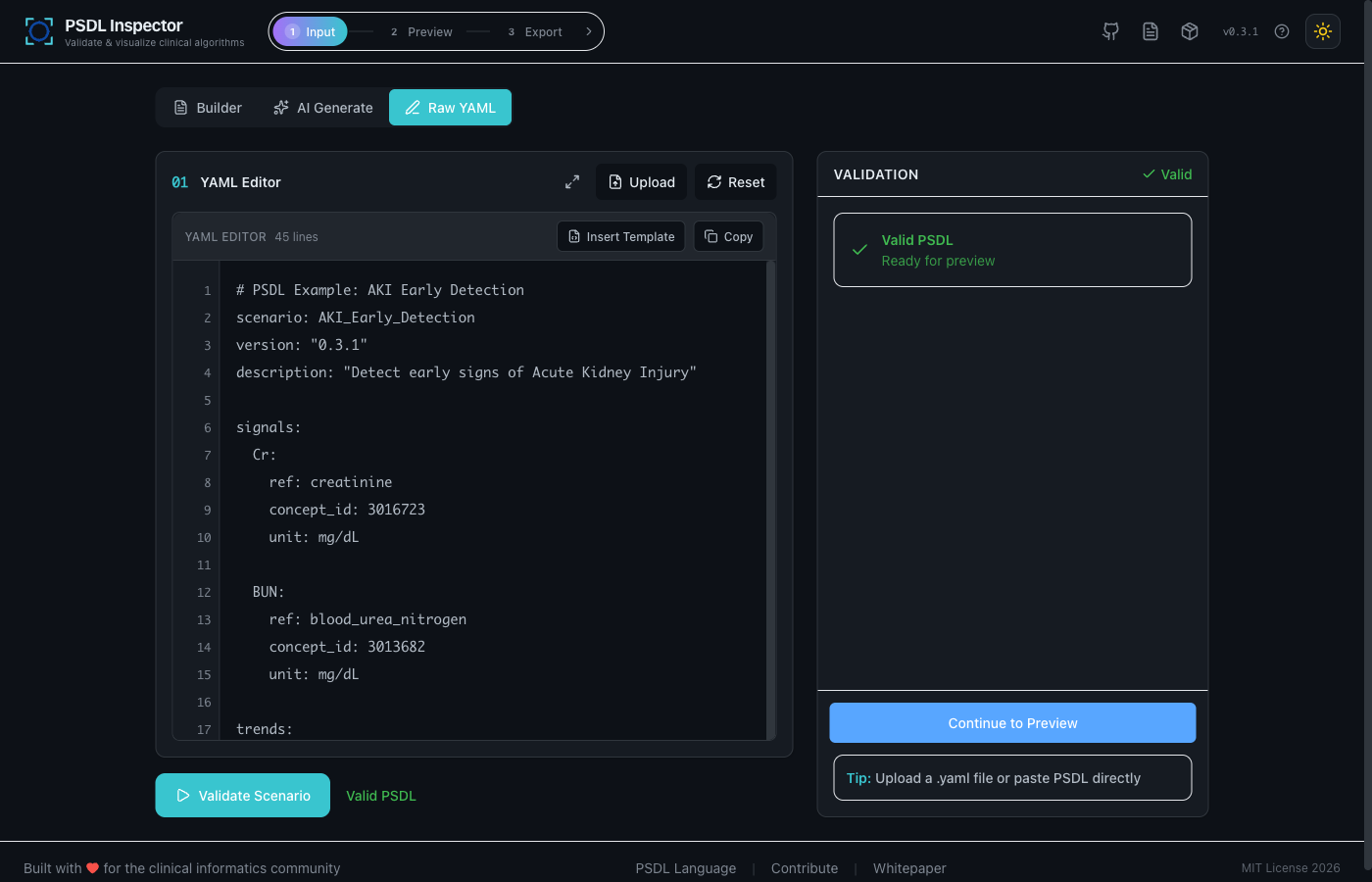Open the GitHub repository icon
Image resolution: width=1372 pixels, height=882 pixels.
pyautogui.click(x=1110, y=31)
